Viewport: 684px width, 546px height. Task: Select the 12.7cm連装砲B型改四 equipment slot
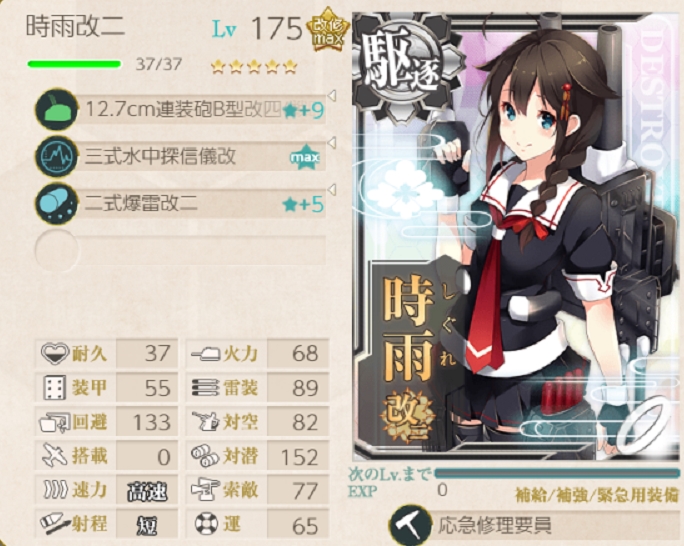[181, 109]
